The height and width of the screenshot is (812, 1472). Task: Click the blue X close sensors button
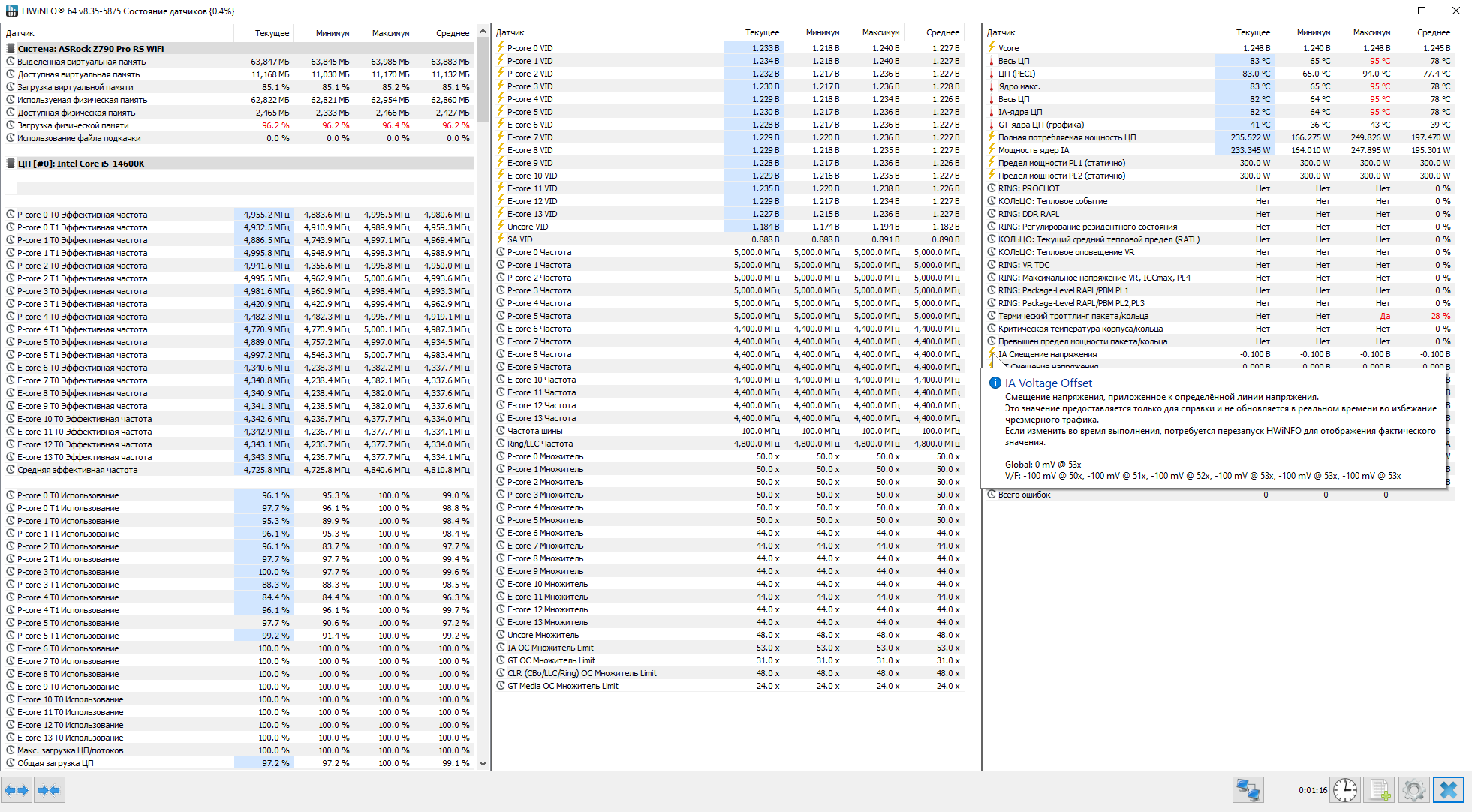[1448, 790]
